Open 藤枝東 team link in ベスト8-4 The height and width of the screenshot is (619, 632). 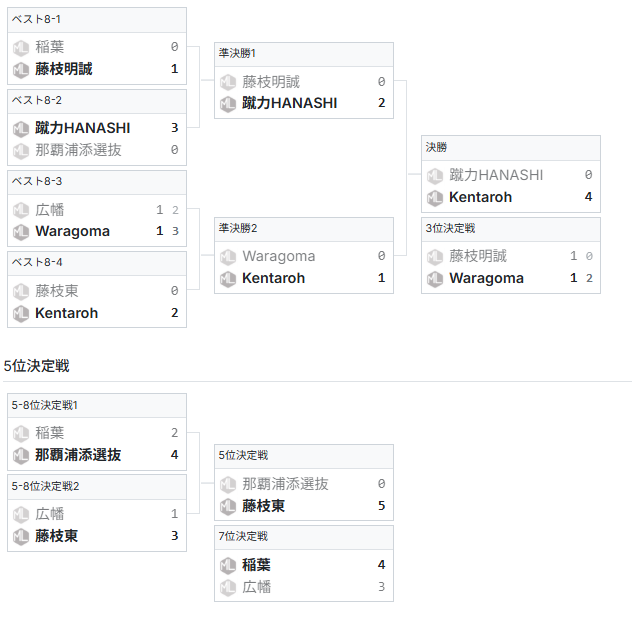(x=56, y=291)
